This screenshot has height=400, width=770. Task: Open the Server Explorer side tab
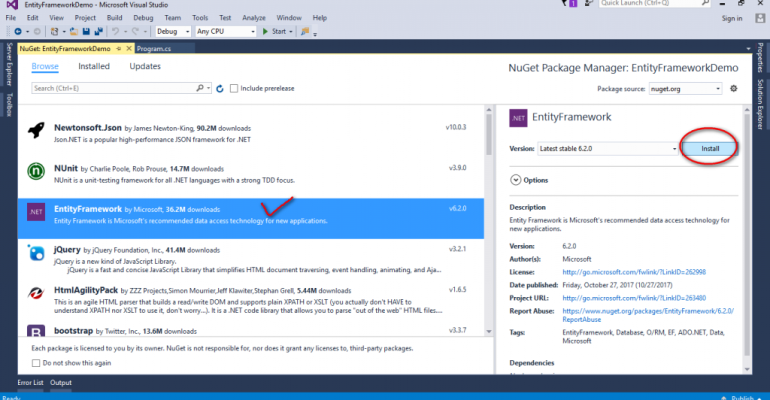9,64
